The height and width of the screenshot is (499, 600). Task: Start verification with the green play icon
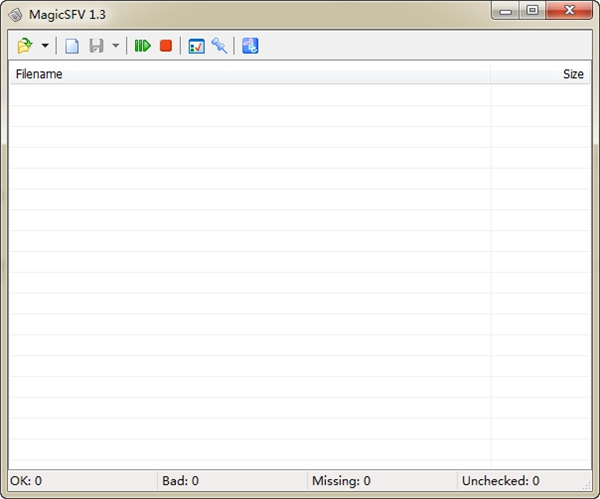pyautogui.click(x=143, y=46)
